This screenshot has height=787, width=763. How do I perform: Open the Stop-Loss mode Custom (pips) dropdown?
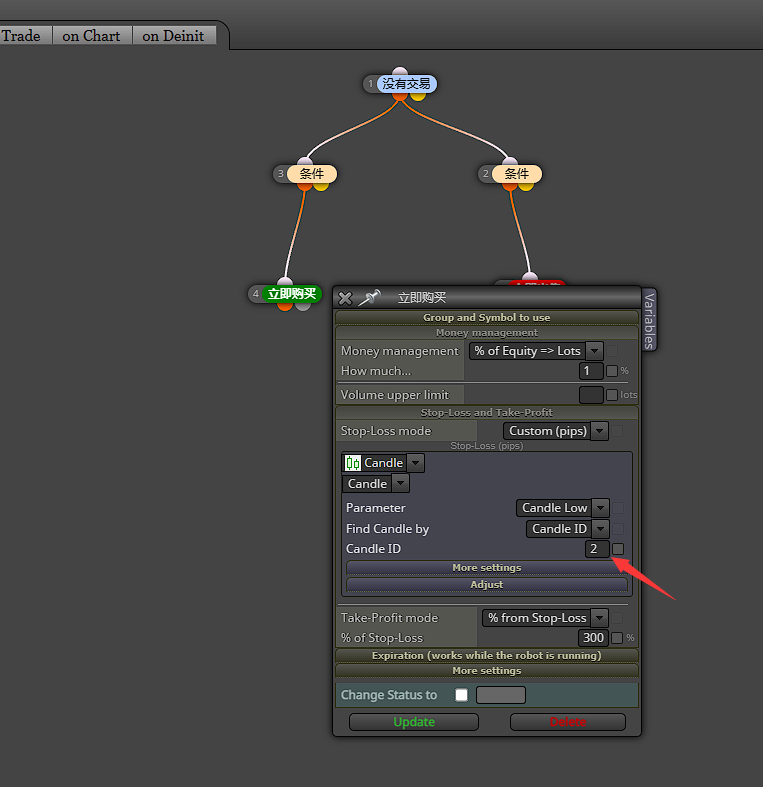pyautogui.click(x=599, y=431)
